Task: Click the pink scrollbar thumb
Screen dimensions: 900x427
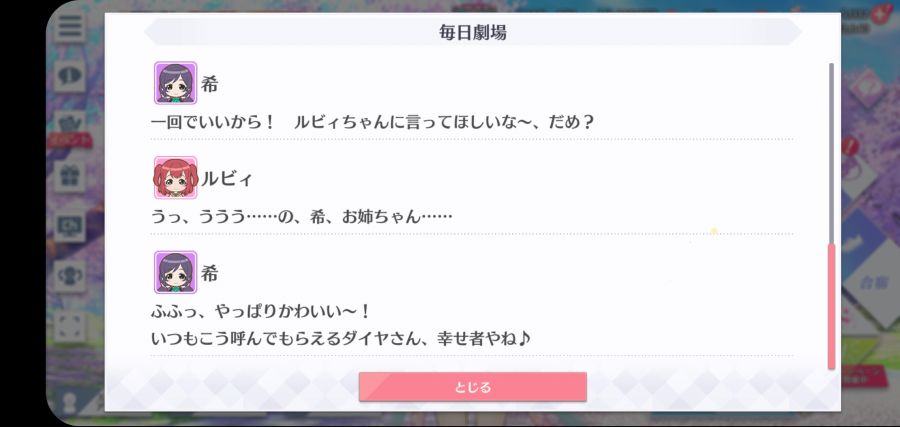Action: 831,306
